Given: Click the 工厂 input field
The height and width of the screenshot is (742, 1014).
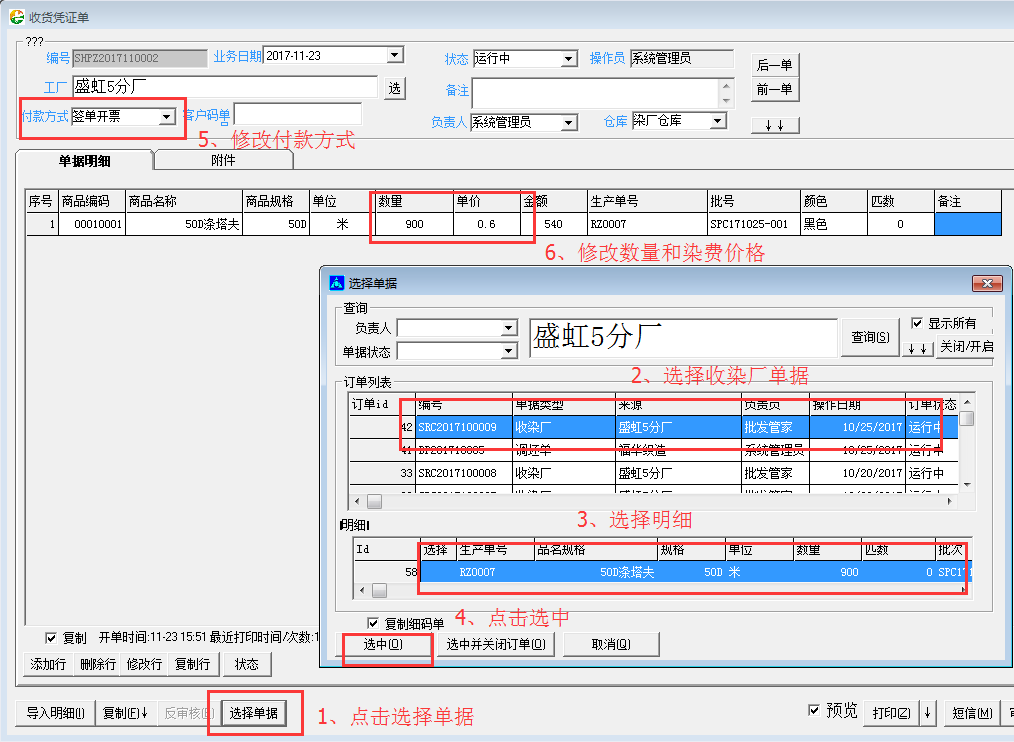Looking at the screenshot, I should pyautogui.click(x=224, y=87).
